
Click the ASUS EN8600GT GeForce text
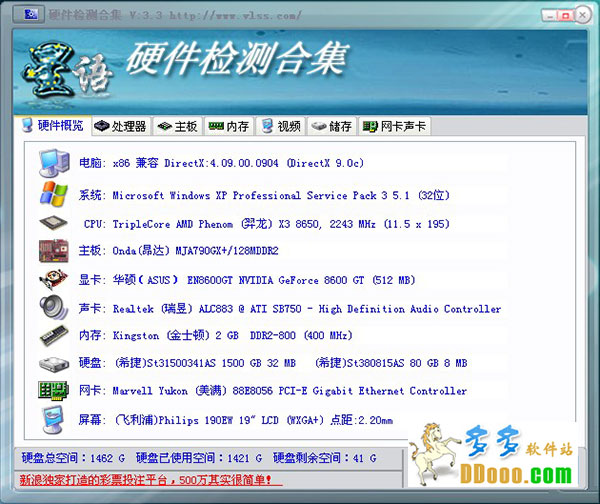pos(264,280)
